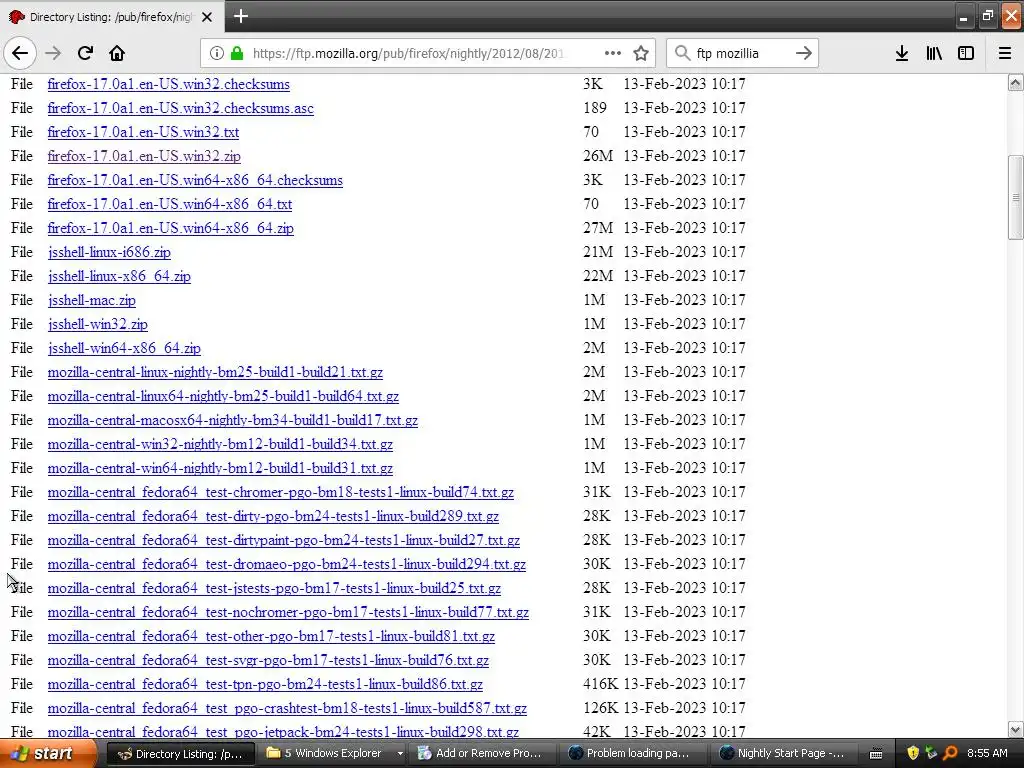
Task: Click the keyboard icon in taskbar
Action: point(876,754)
